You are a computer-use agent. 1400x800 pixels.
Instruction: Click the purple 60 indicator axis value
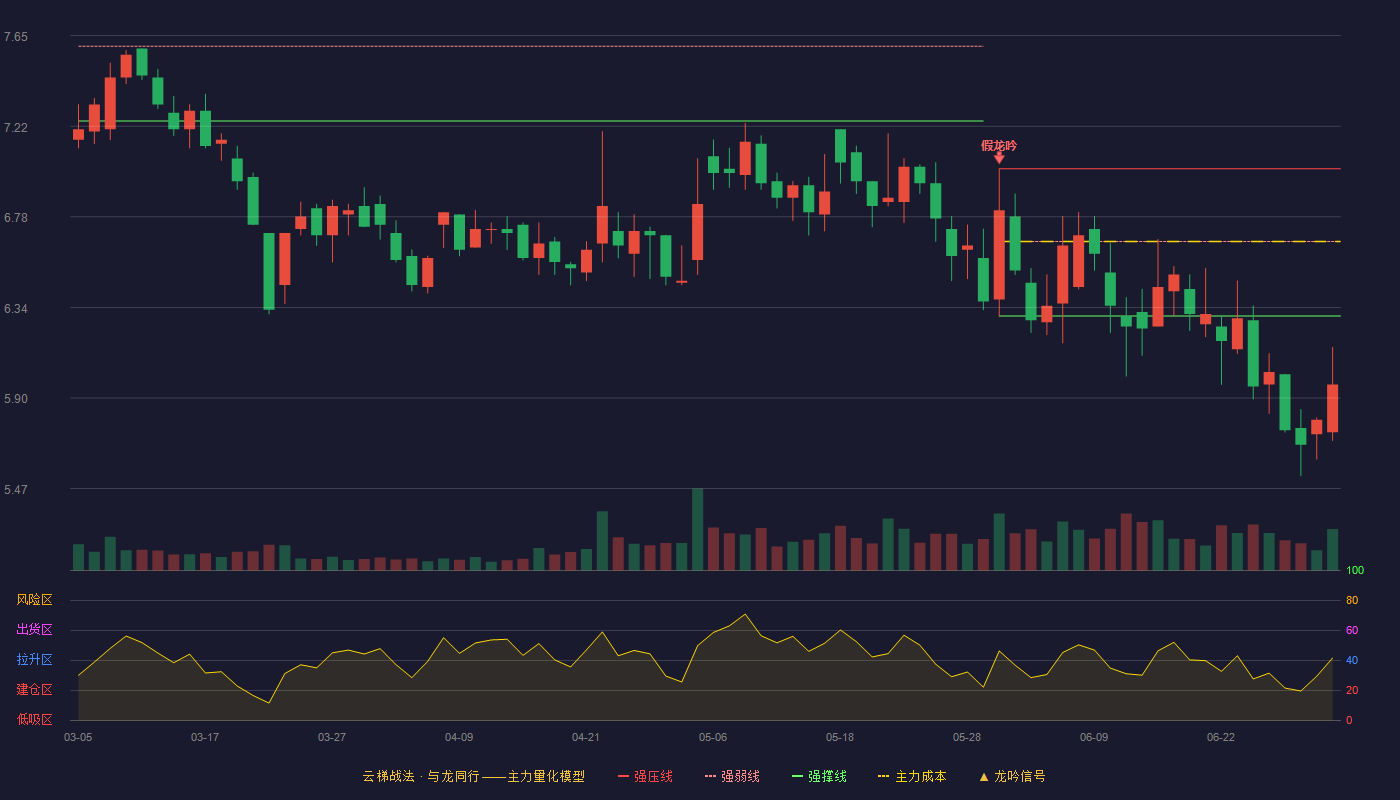pos(1352,630)
